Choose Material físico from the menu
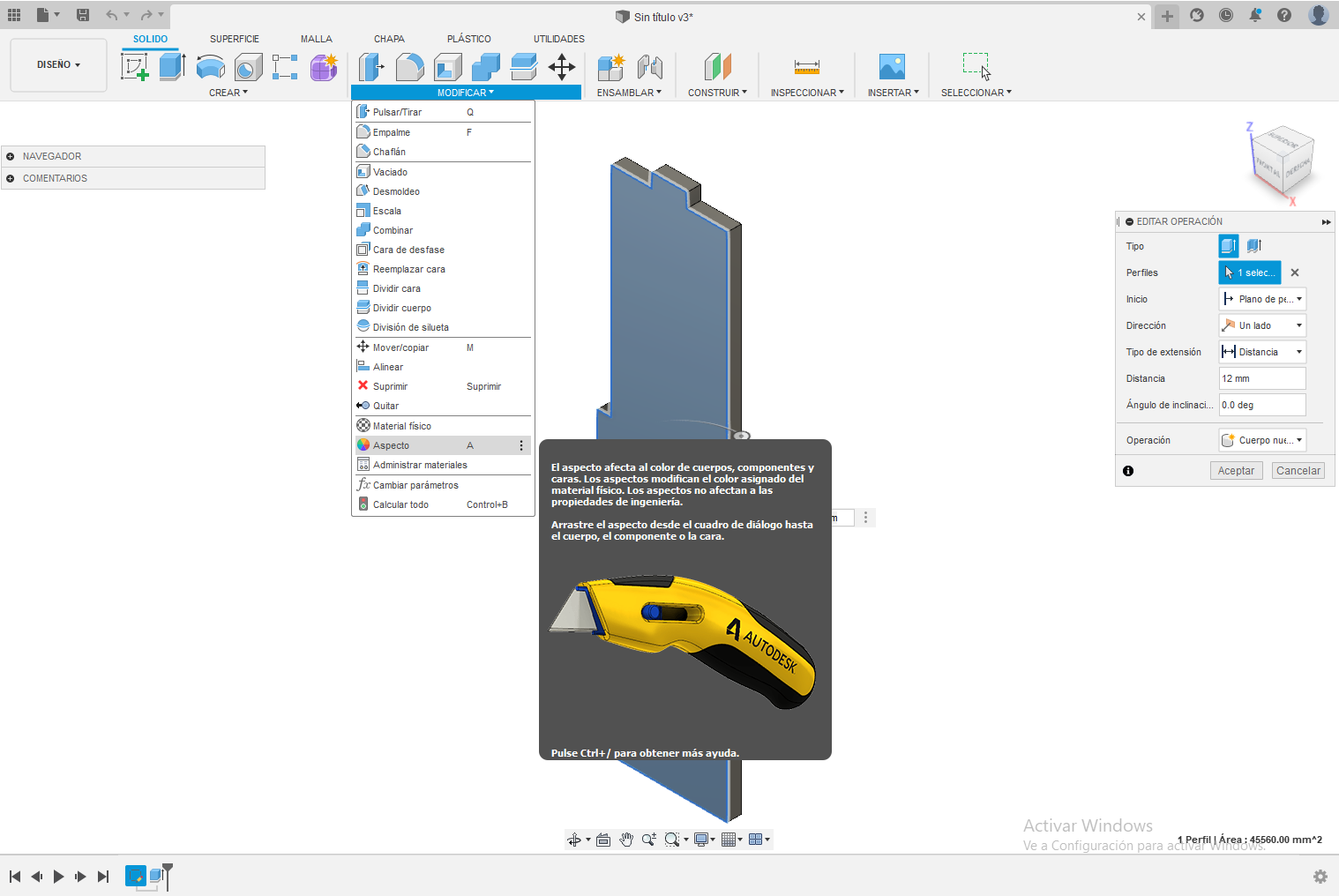 click(443, 426)
